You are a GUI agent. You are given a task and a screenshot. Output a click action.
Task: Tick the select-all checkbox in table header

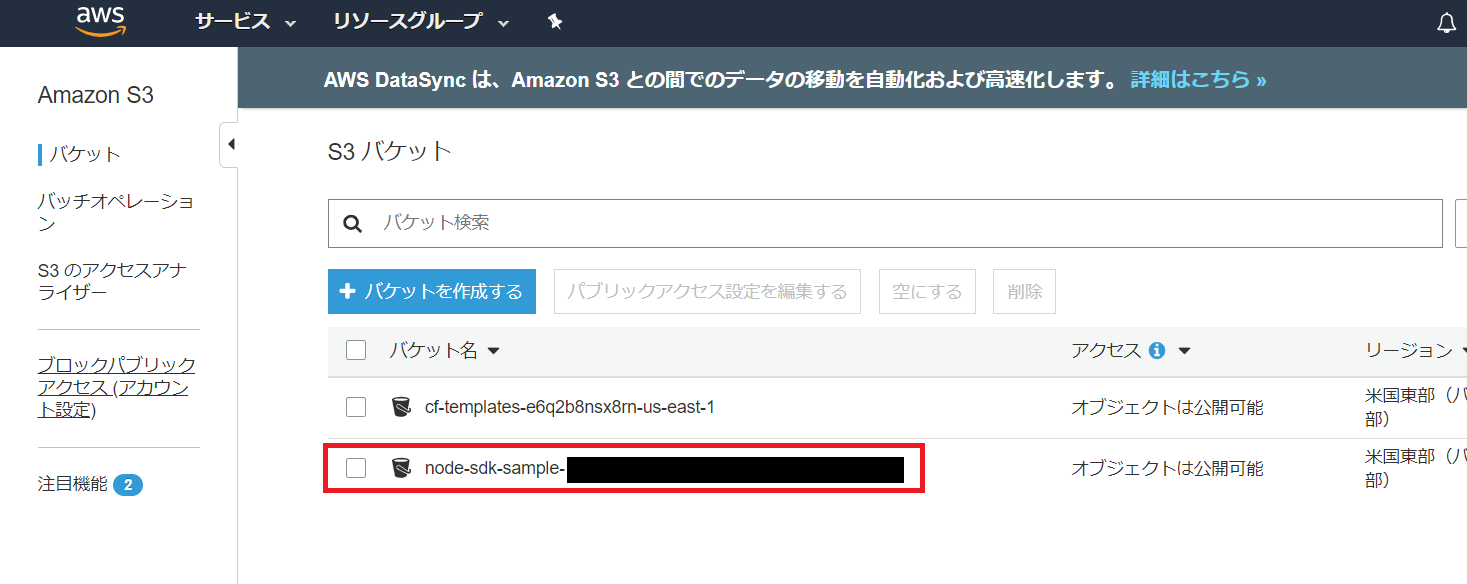click(x=356, y=350)
